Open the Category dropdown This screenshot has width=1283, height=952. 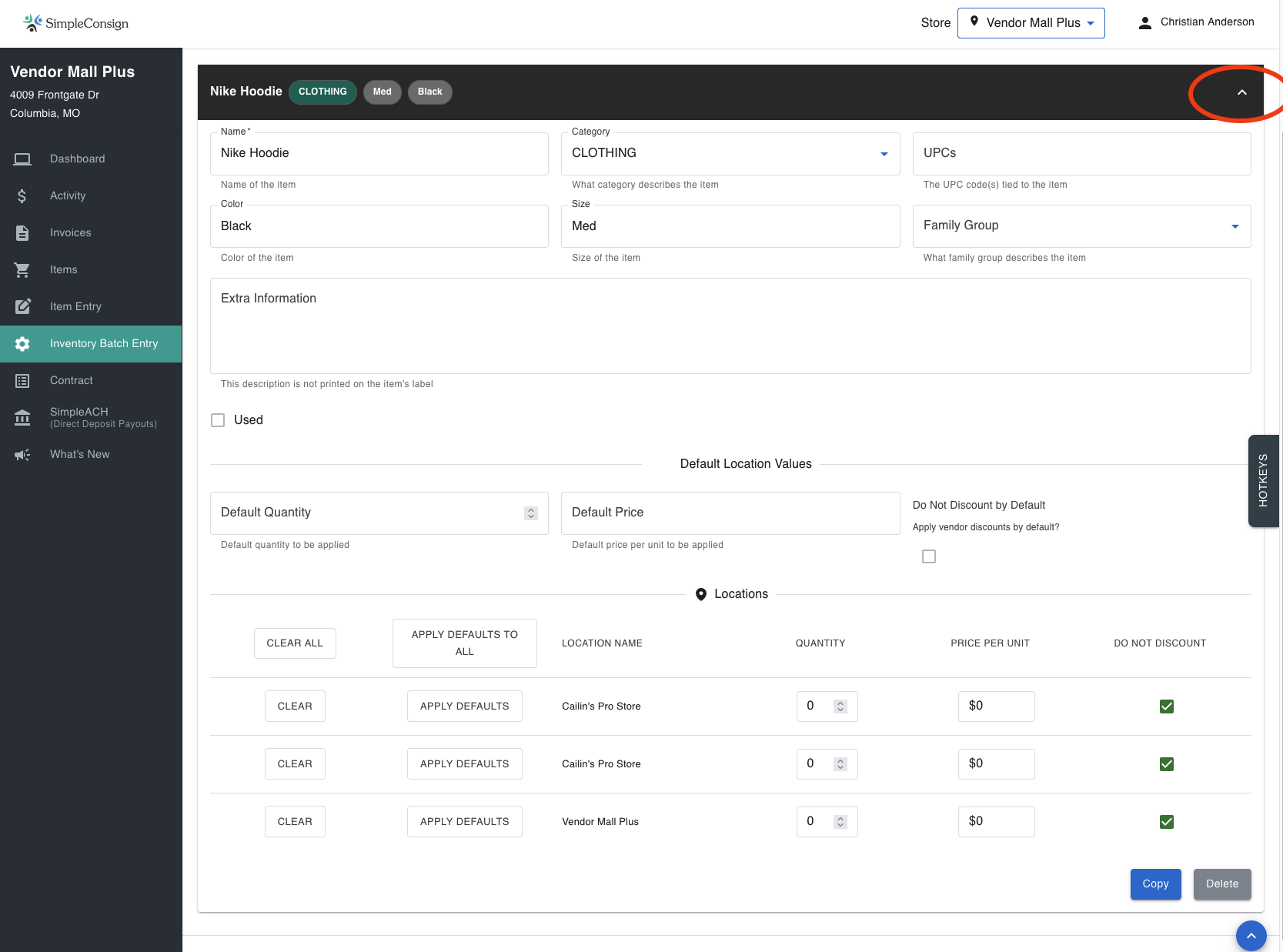pos(730,154)
